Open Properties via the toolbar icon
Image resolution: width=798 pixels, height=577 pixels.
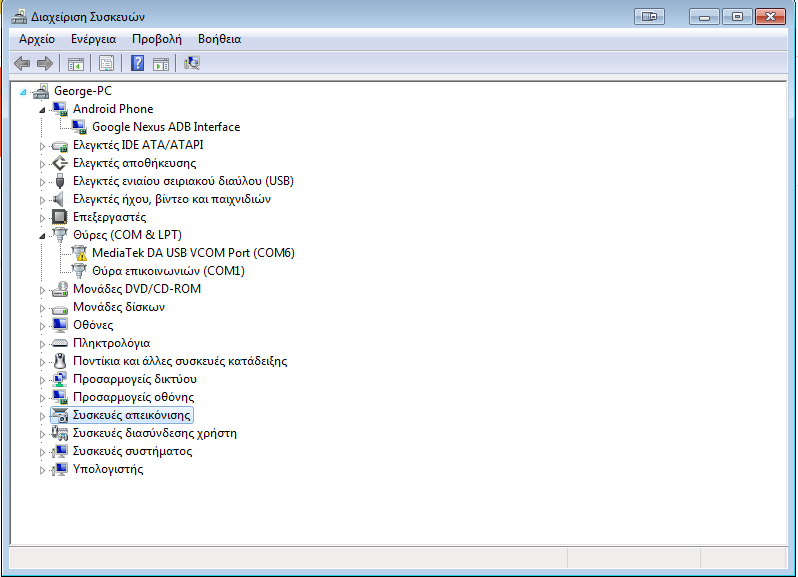pos(106,63)
